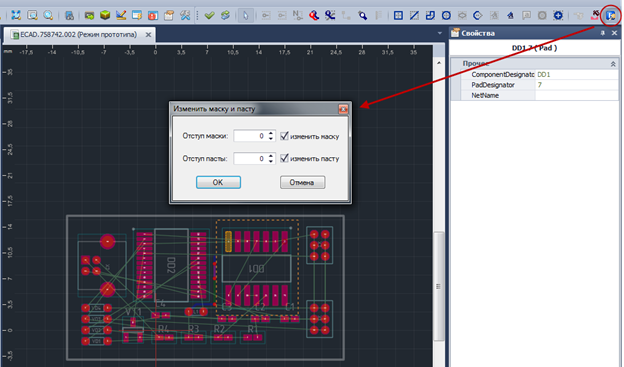
Task: Uncheck the 'изменить пасту' checkbox
Action: pos(284,158)
